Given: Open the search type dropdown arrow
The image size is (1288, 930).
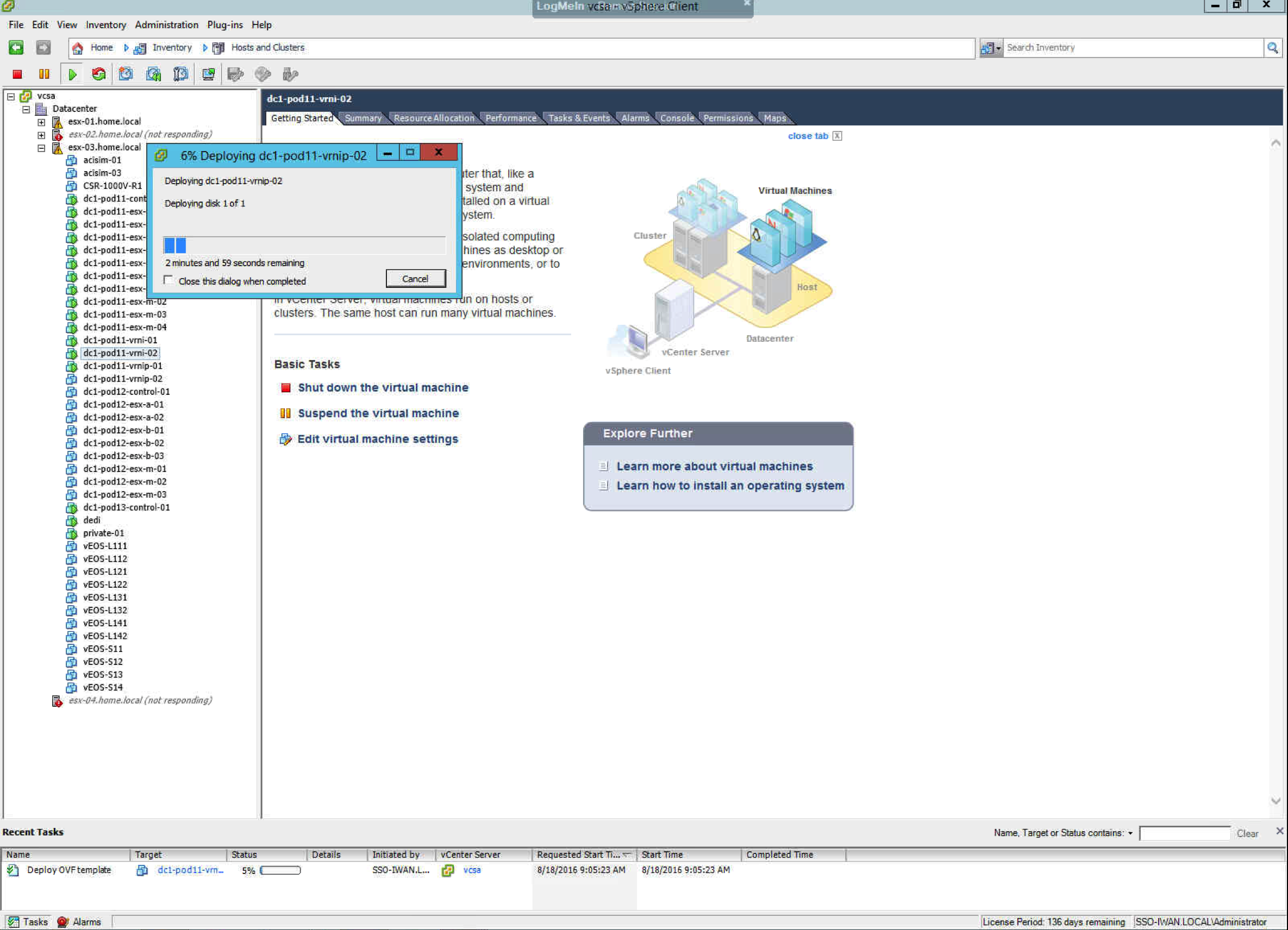Looking at the screenshot, I should [998, 48].
